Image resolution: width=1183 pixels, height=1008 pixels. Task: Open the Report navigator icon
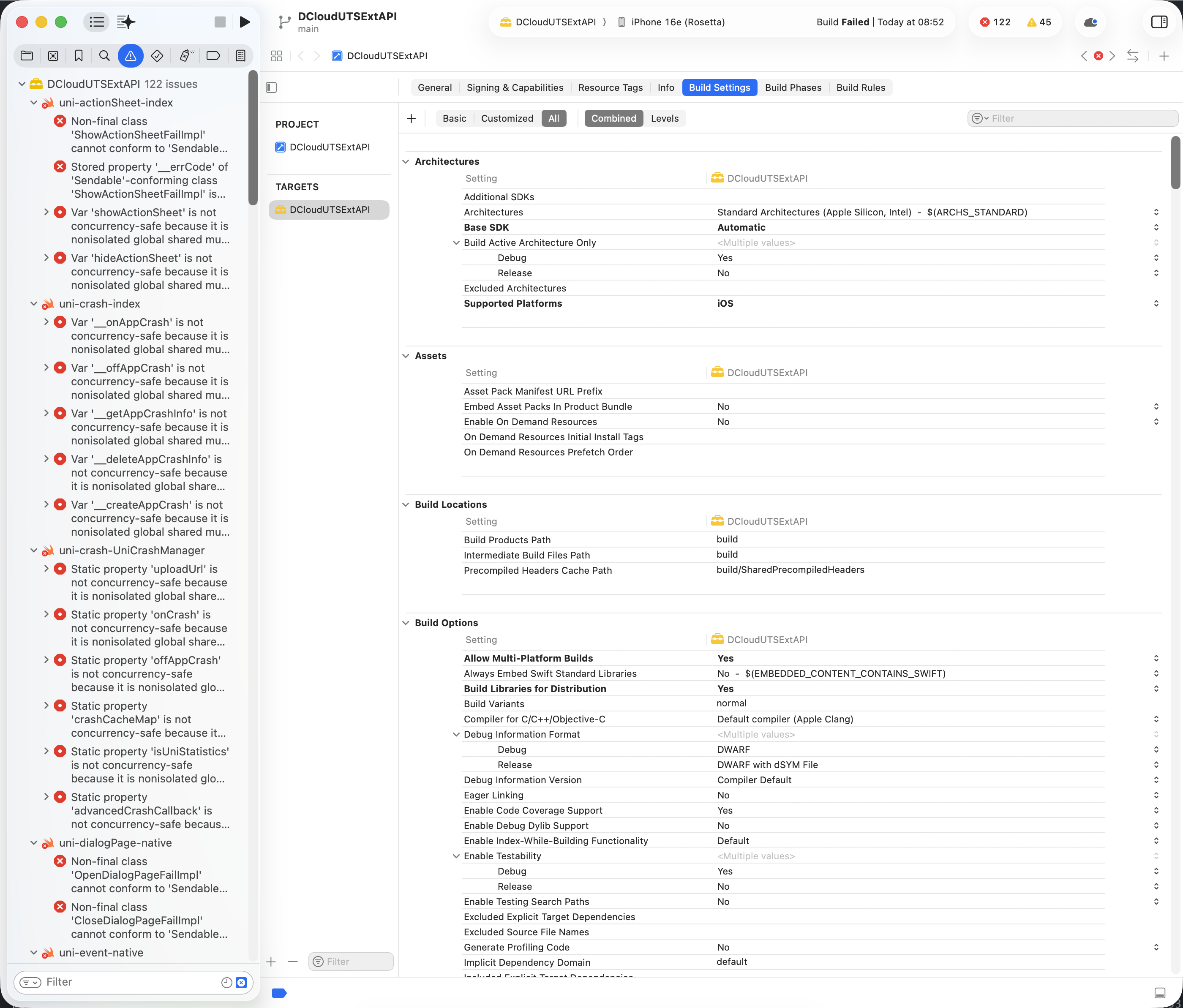(240, 56)
